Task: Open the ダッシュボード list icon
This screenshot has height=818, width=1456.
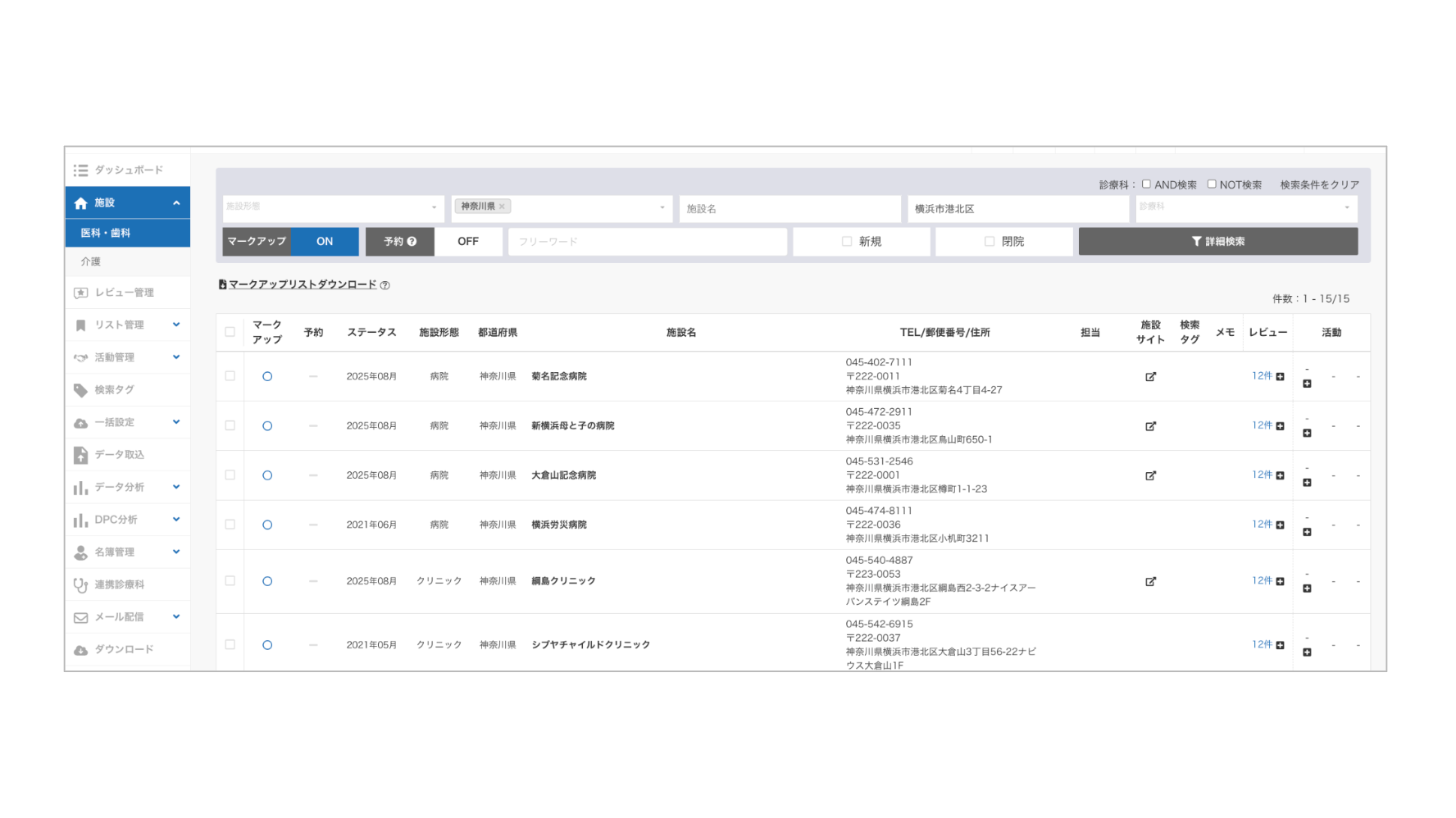Action: [80, 170]
